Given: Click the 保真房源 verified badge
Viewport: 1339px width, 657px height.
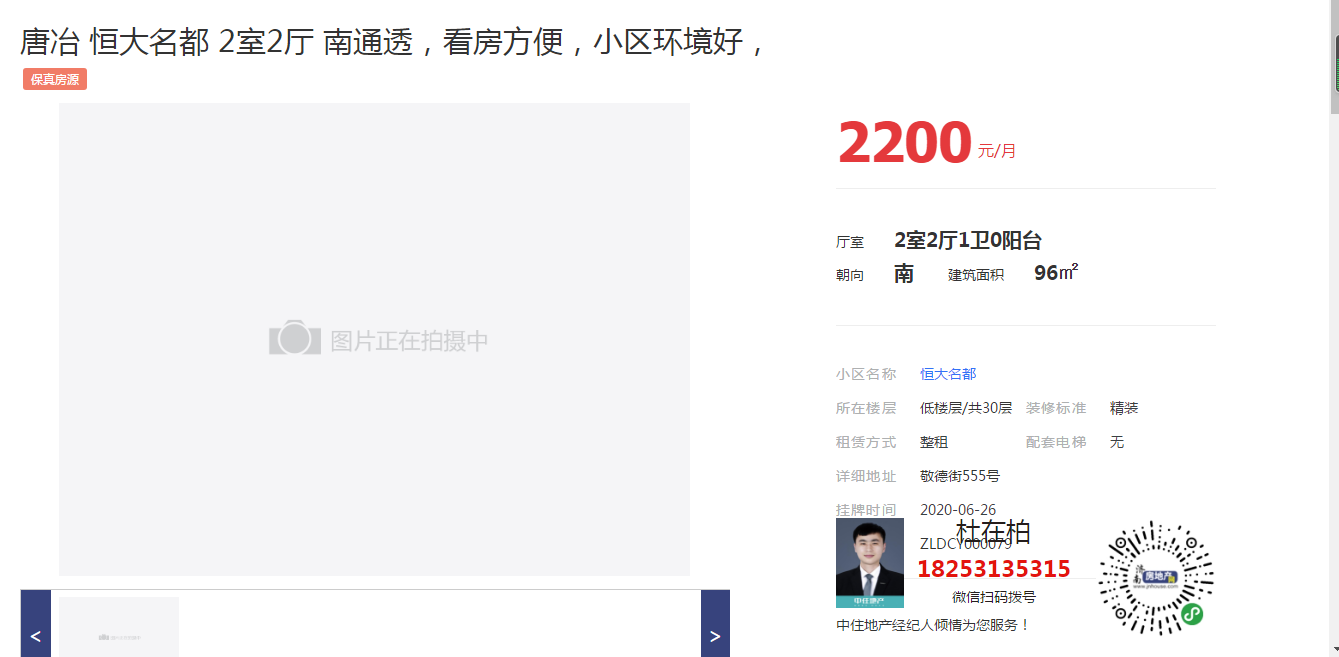Looking at the screenshot, I should [x=55, y=79].
